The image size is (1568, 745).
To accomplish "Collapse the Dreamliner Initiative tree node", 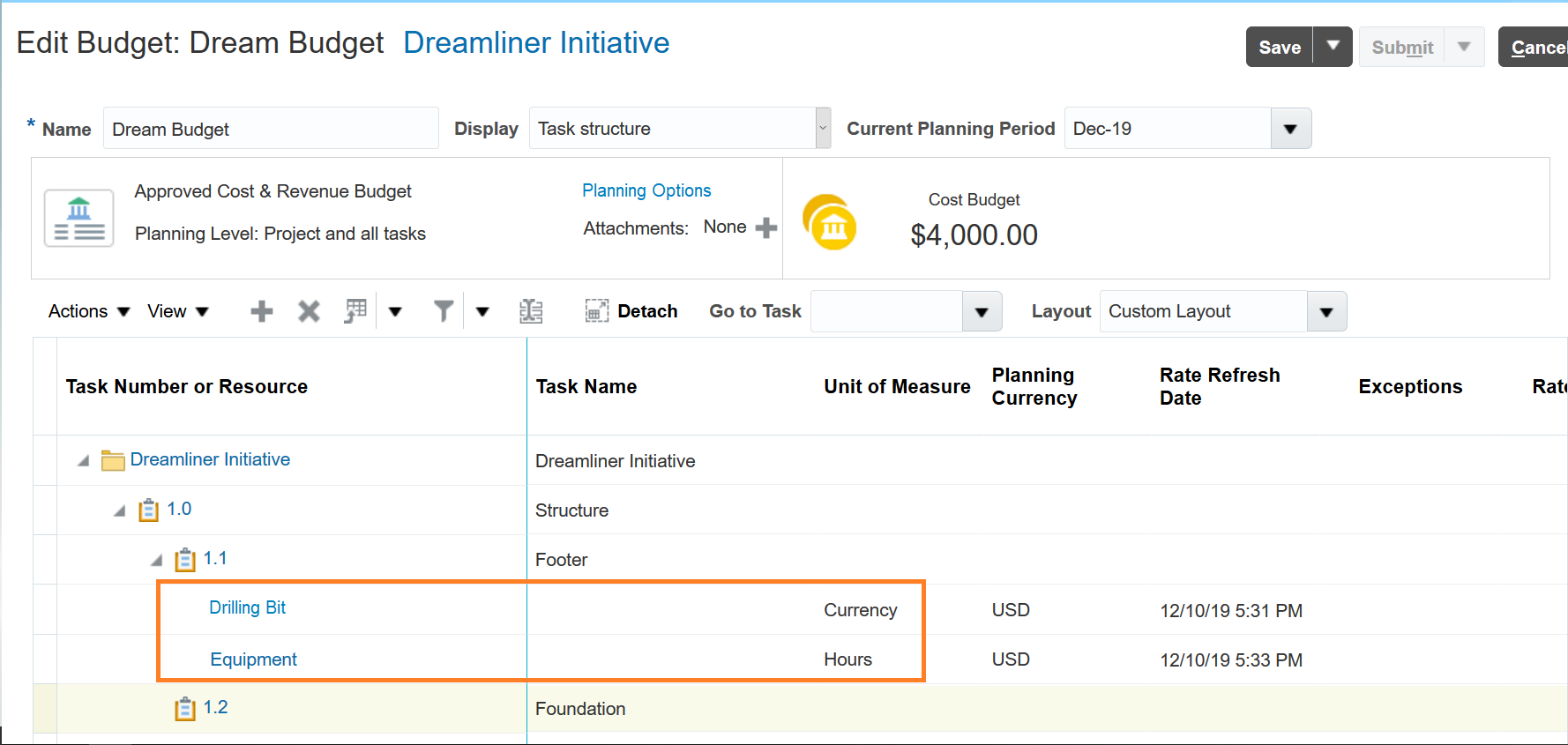I will 84,460.
